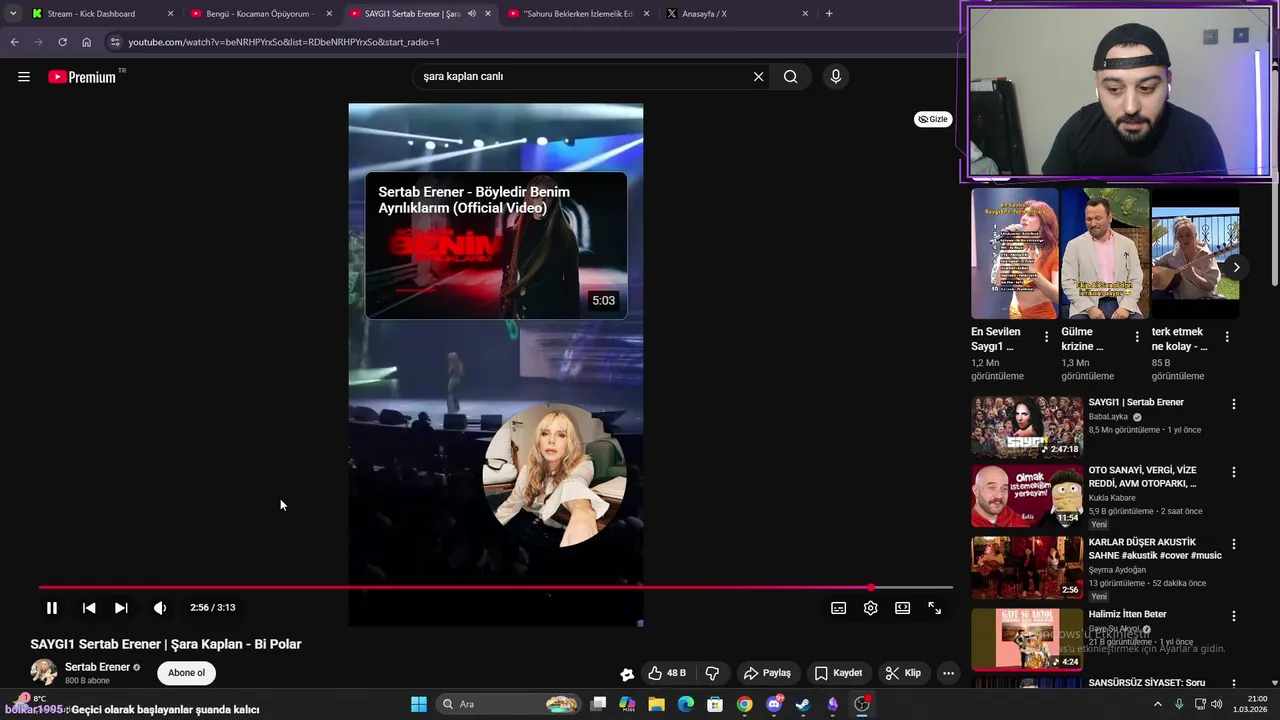This screenshot has height=720, width=1280.
Task: Go back in browser history
Action: 14,42
